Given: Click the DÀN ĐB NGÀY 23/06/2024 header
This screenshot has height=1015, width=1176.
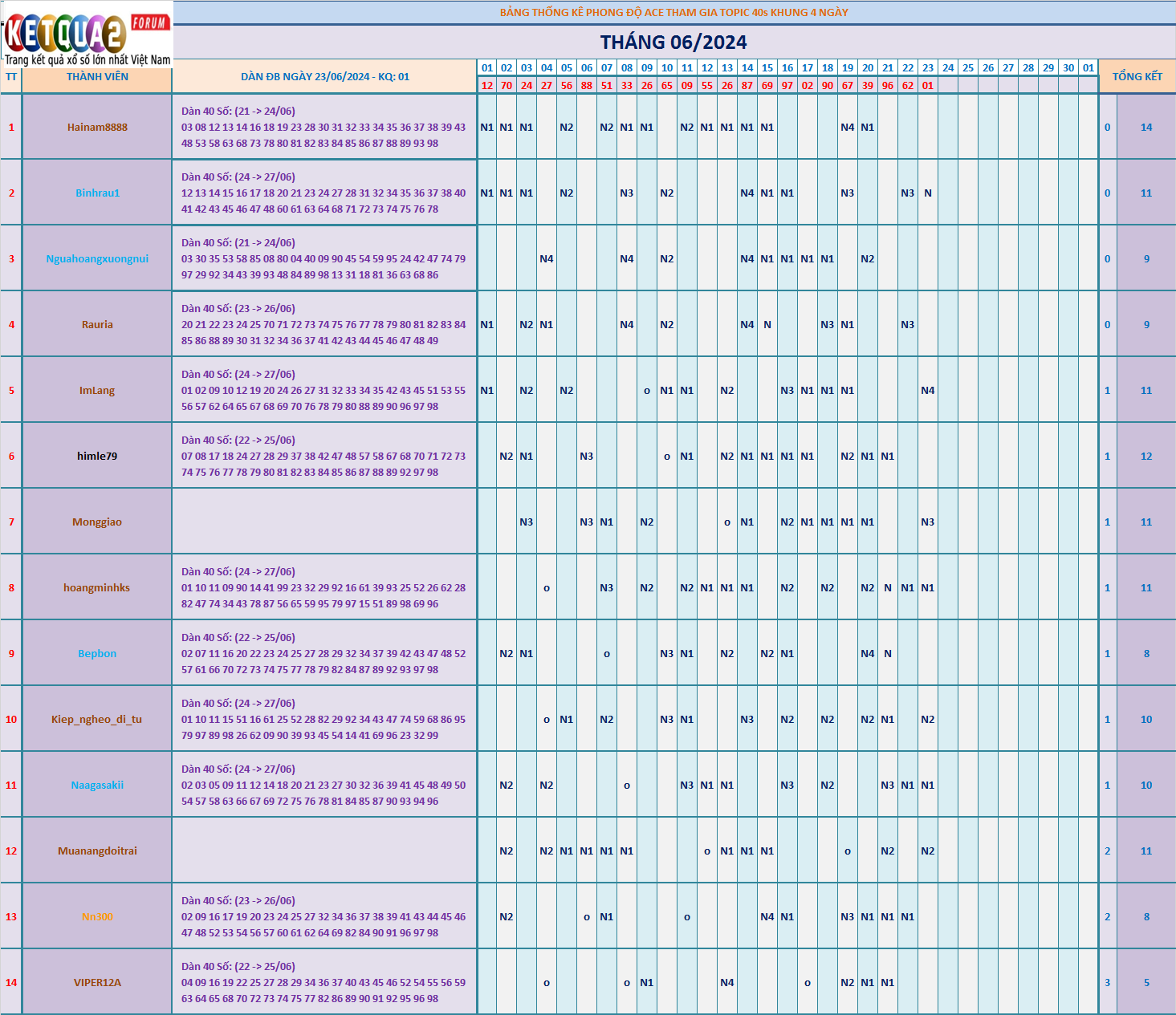Looking at the screenshot, I should click(325, 77).
